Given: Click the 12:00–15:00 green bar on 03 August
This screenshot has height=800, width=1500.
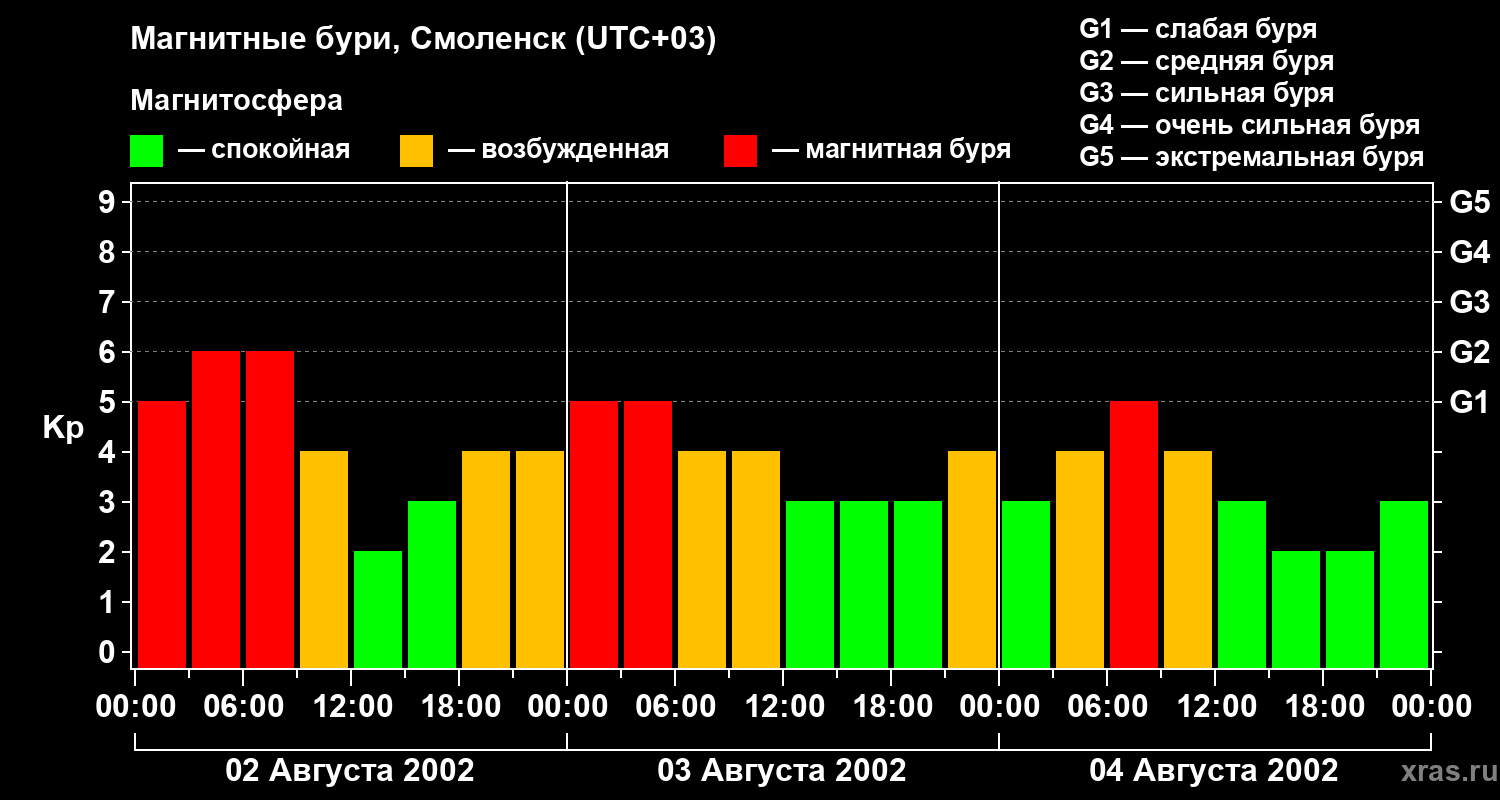Looking at the screenshot, I should [x=810, y=584].
